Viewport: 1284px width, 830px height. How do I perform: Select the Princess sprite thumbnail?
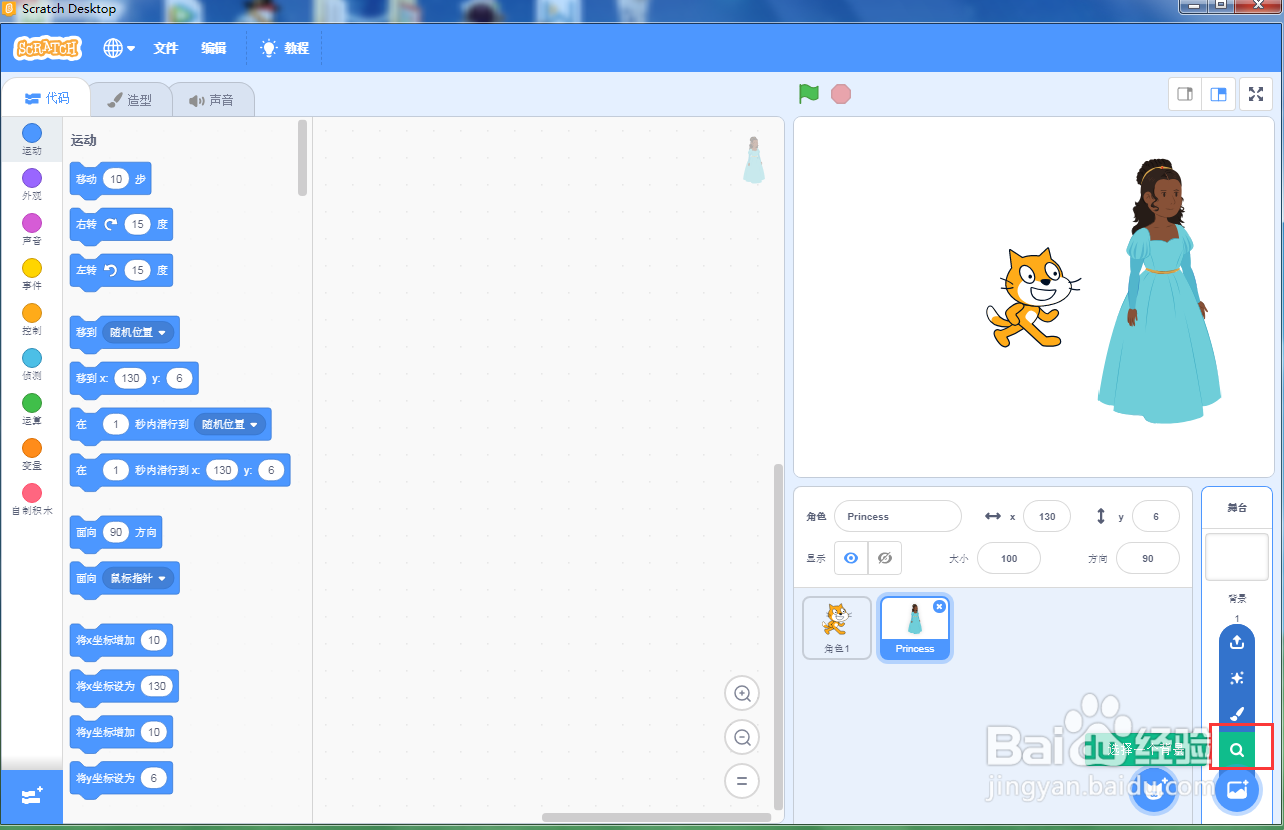[x=914, y=628]
